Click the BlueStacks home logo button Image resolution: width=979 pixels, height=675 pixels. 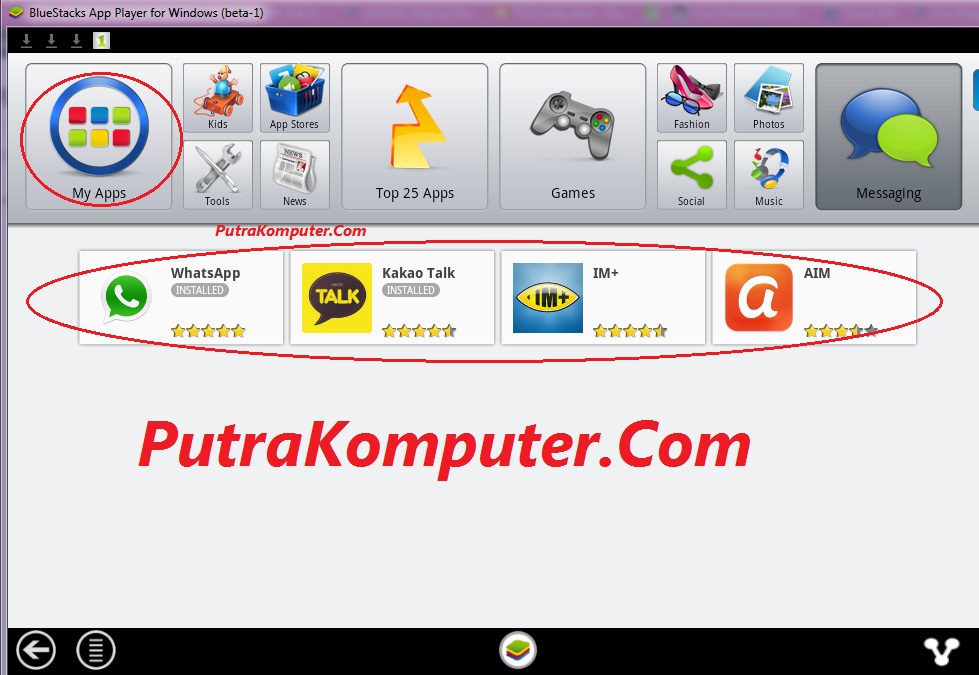click(x=518, y=650)
